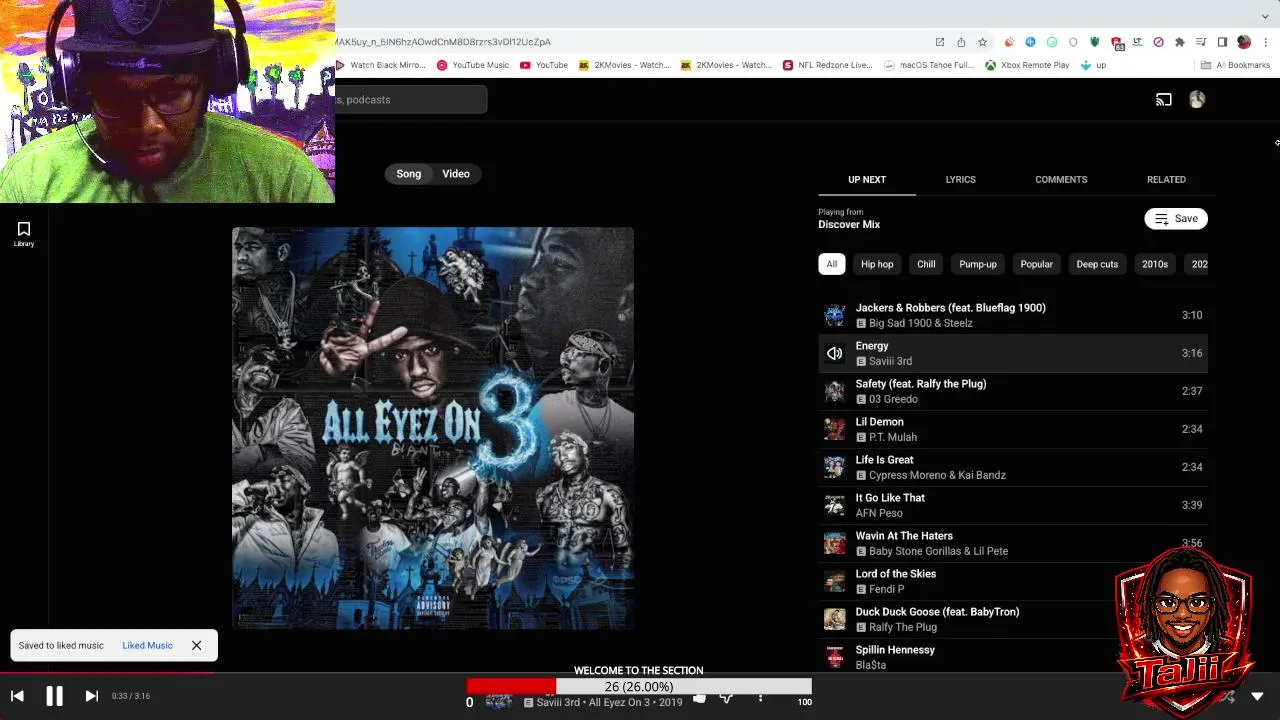Click the Duck Duck Goose thumbnail

[x=834, y=619]
